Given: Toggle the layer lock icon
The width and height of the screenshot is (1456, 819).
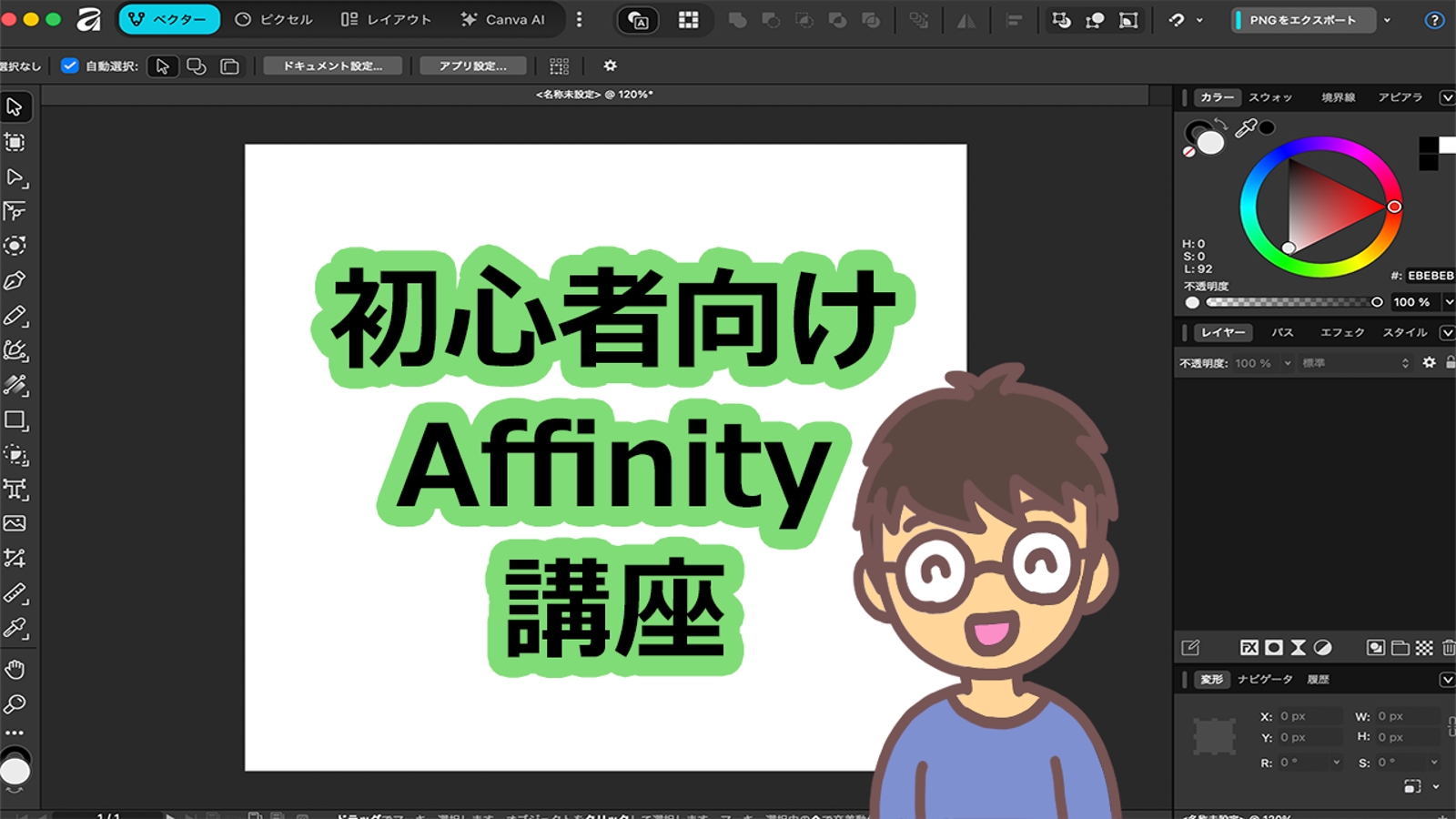Looking at the screenshot, I should (x=1450, y=362).
